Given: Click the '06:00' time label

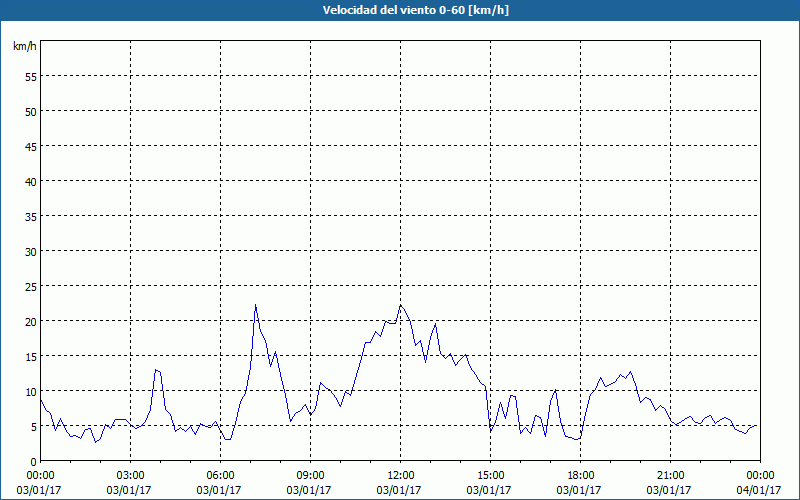Looking at the screenshot, I should point(220,476).
